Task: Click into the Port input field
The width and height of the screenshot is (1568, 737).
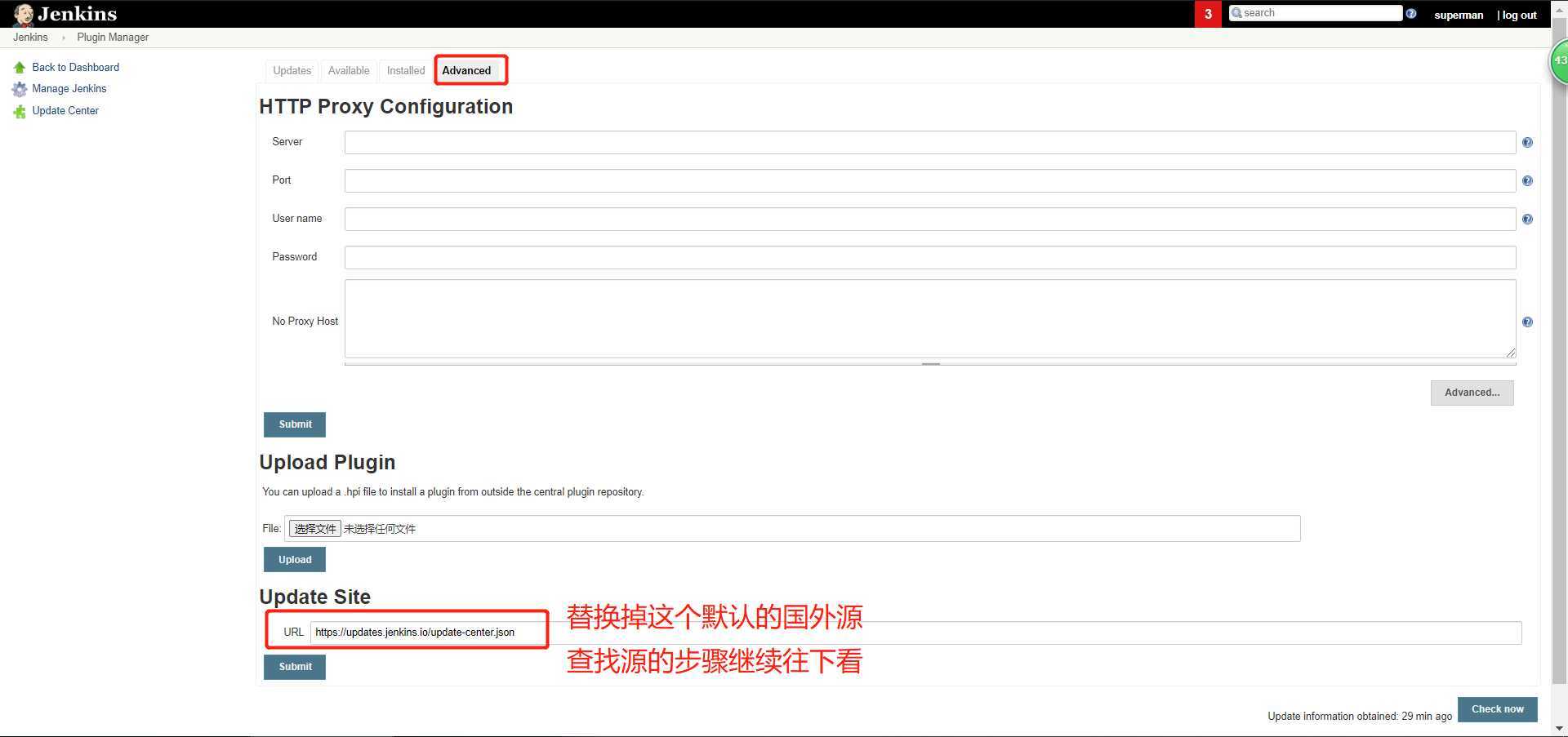Action: [x=930, y=181]
